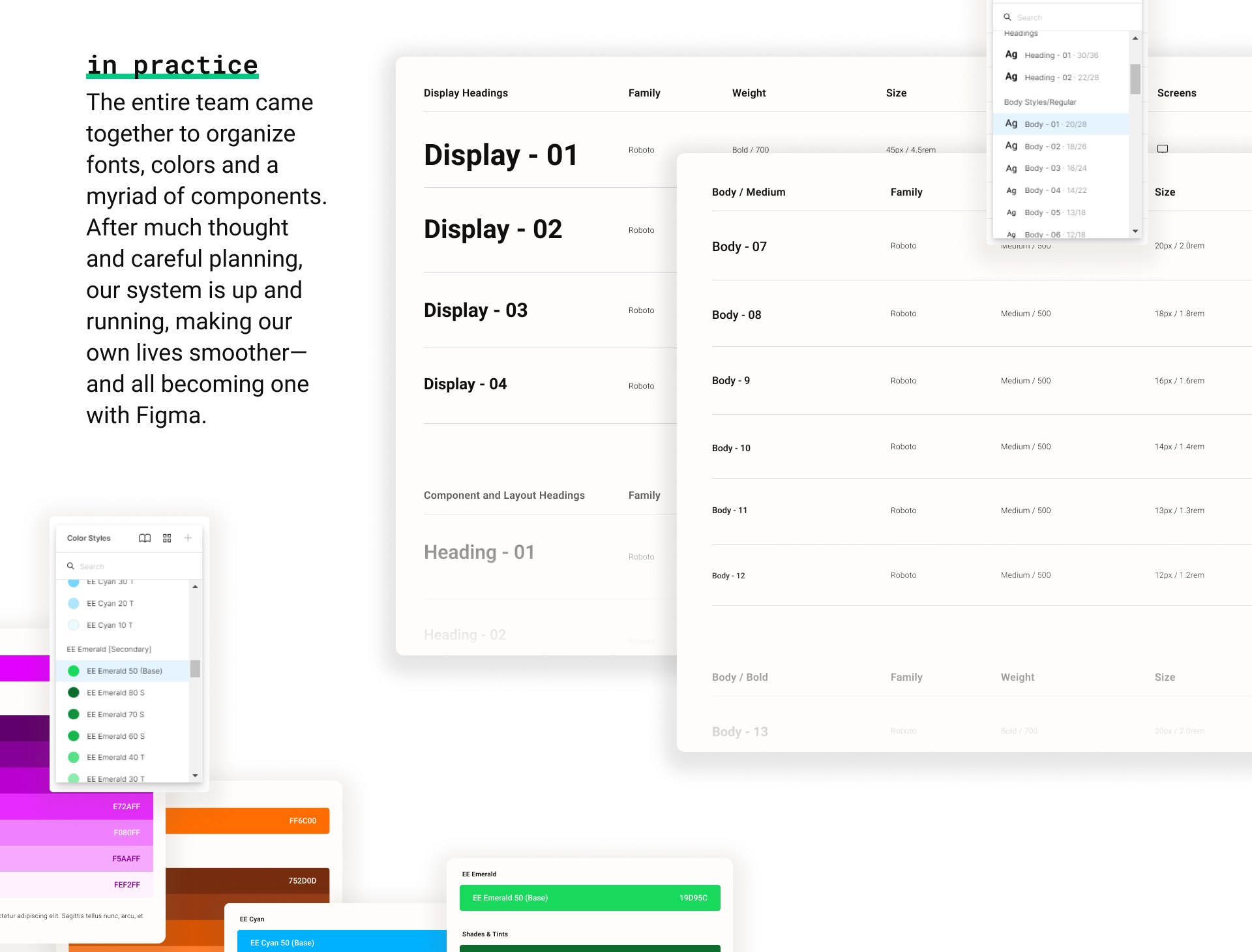
Task: Open the library book icon in Color Styles
Action: coord(145,538)
